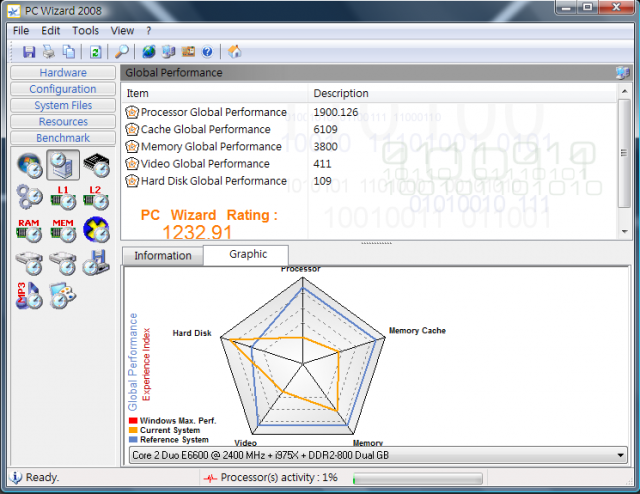Screen dimensions: 640x494
Task: Select the removable disk benchmark icon
Action: (96, 263)
